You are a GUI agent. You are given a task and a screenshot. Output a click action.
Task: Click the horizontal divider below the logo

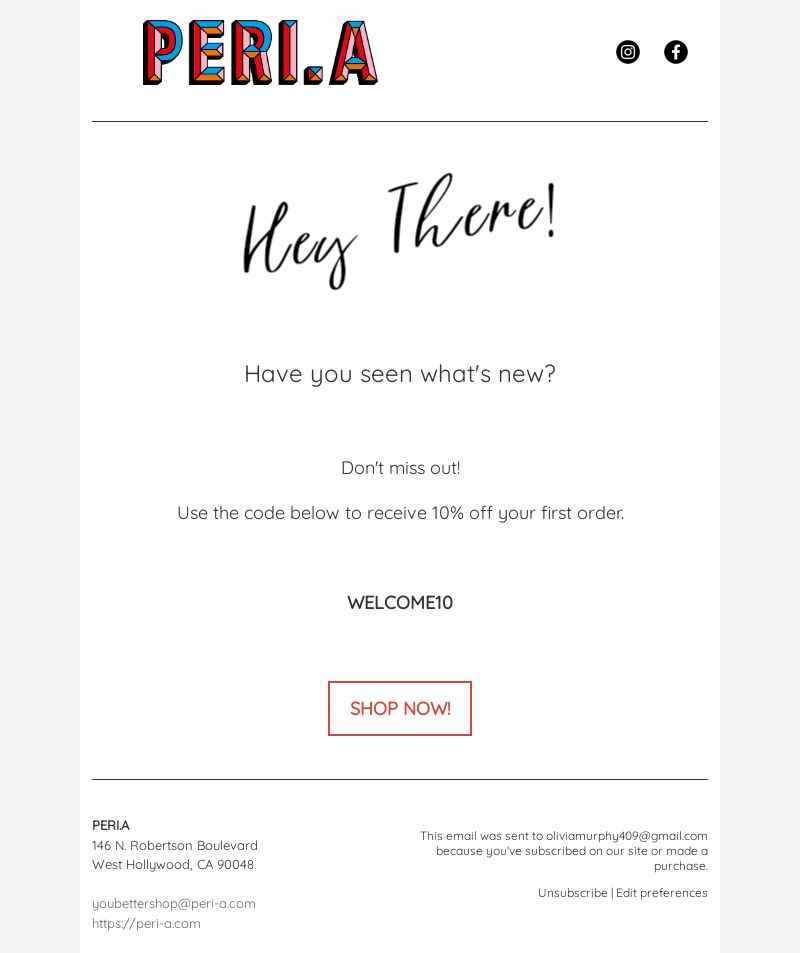400,122
